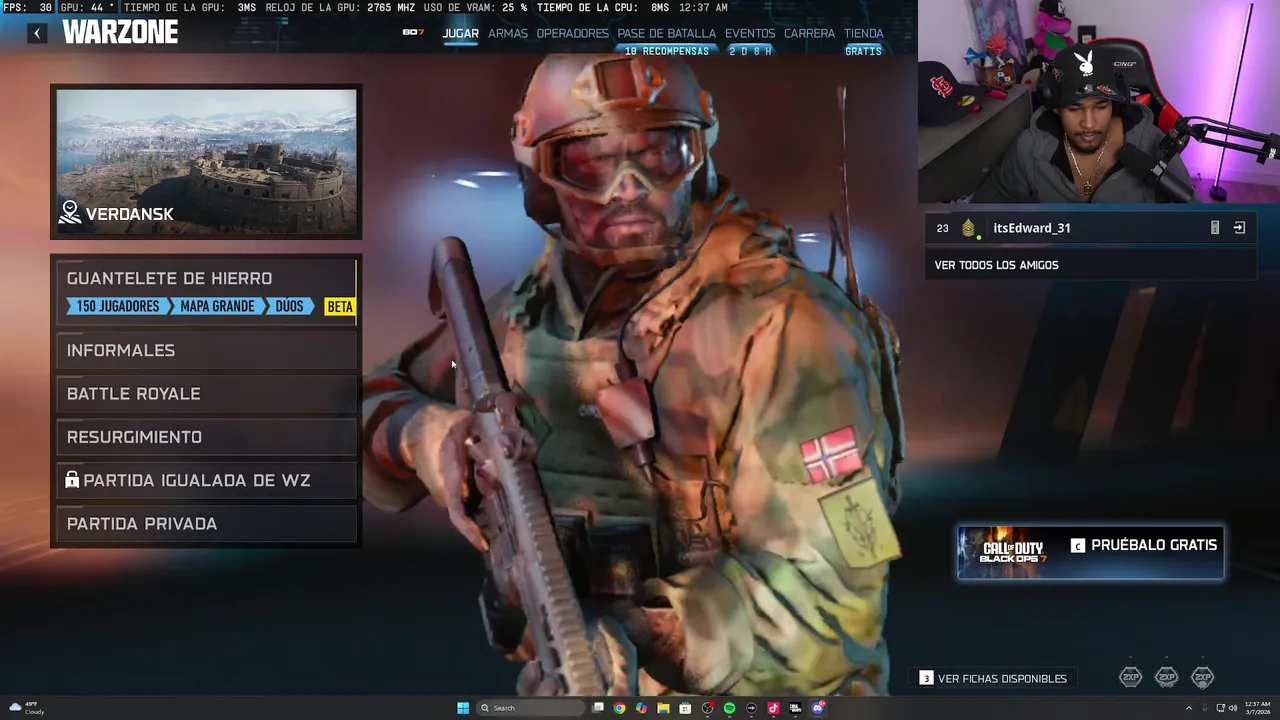This screenshot has height=720, width=1280.
Task: Open the Windows Start menu
Action: coord(463,708)
